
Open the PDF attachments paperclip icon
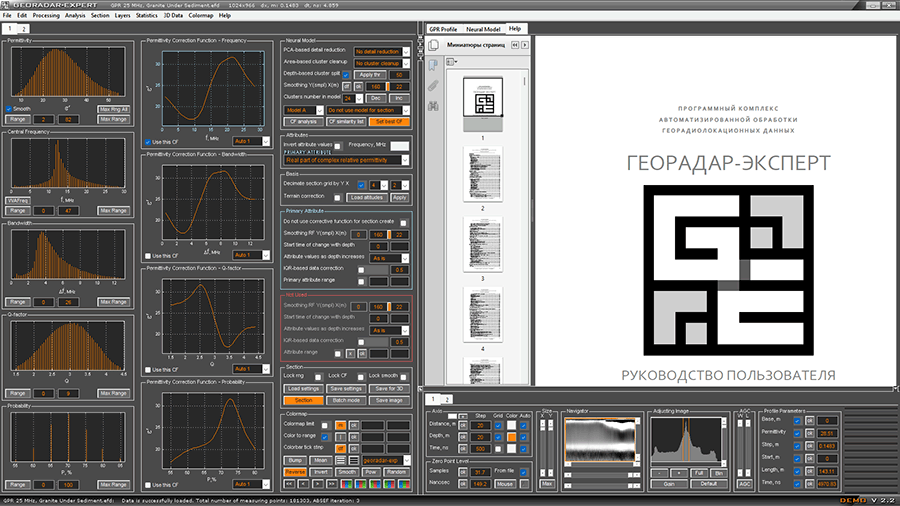pyautogui.click(x=433, y=86)
